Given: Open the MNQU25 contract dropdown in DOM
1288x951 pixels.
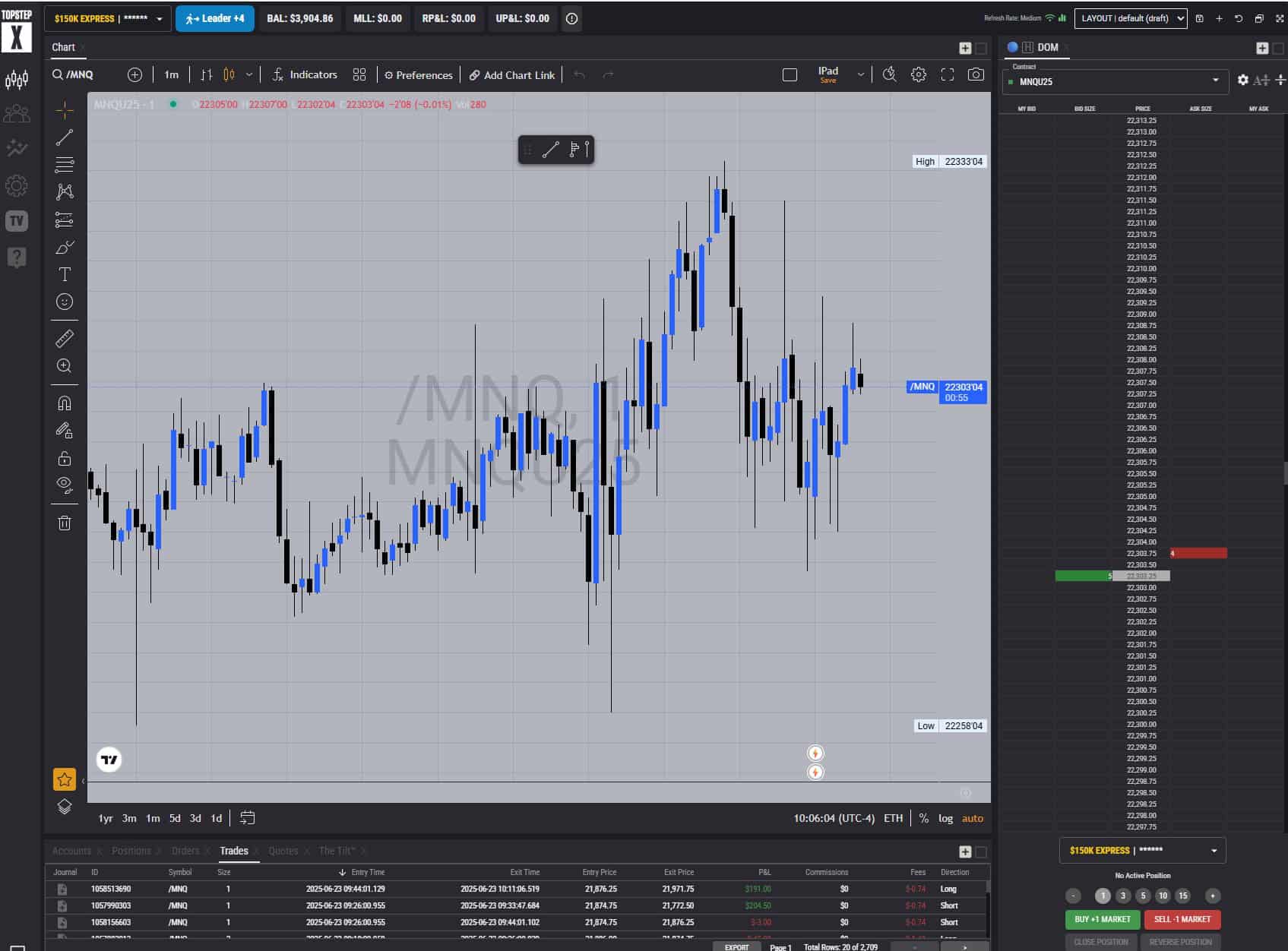Looking at the screenshot, I should coord(1115,81).
